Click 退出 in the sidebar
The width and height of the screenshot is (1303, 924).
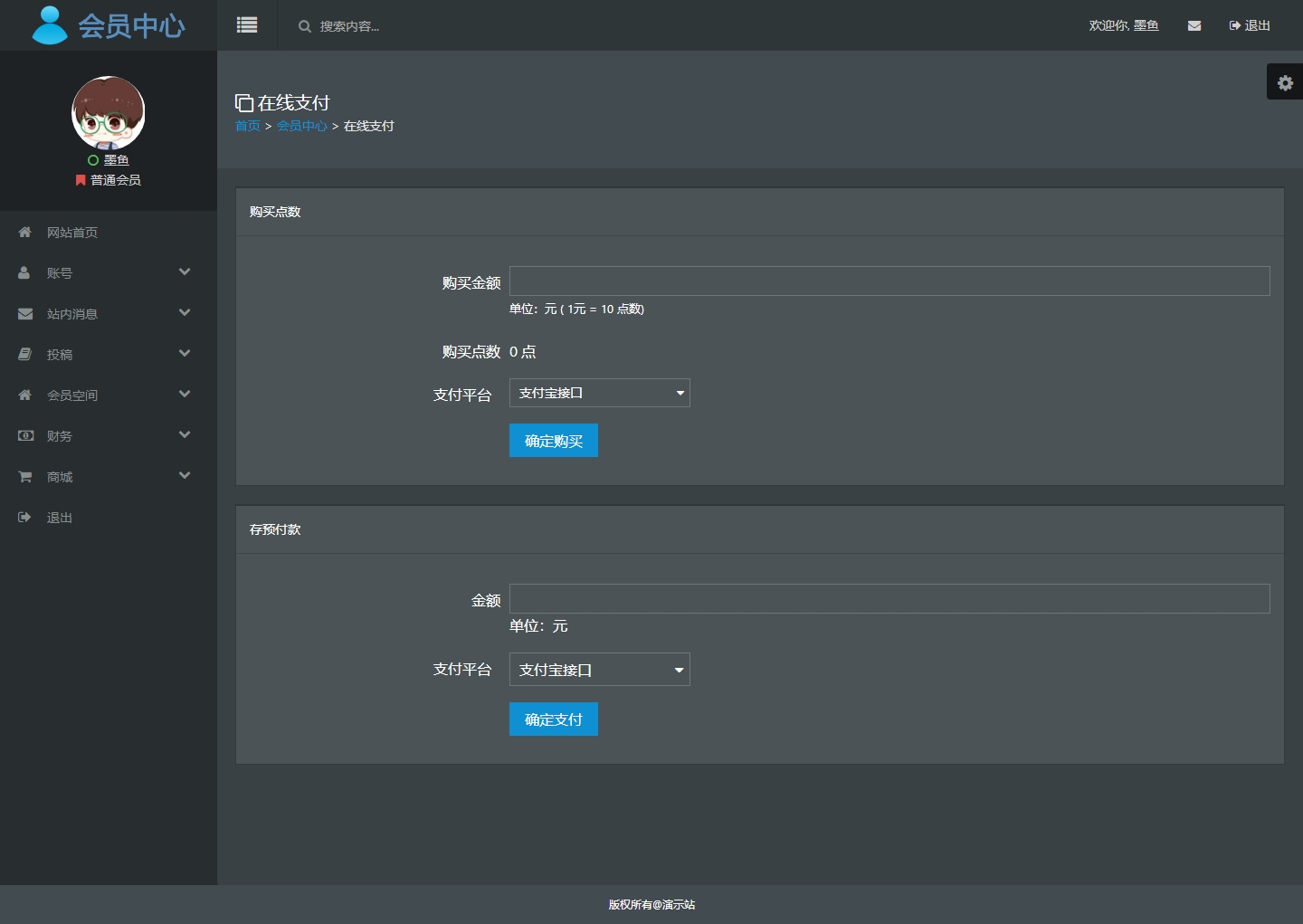60,518
